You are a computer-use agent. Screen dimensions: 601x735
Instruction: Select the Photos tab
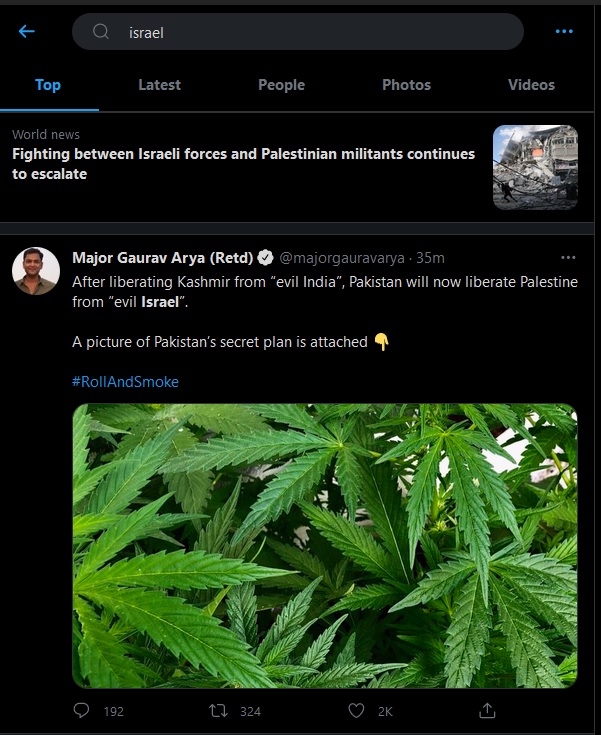[x=406, y=85]
